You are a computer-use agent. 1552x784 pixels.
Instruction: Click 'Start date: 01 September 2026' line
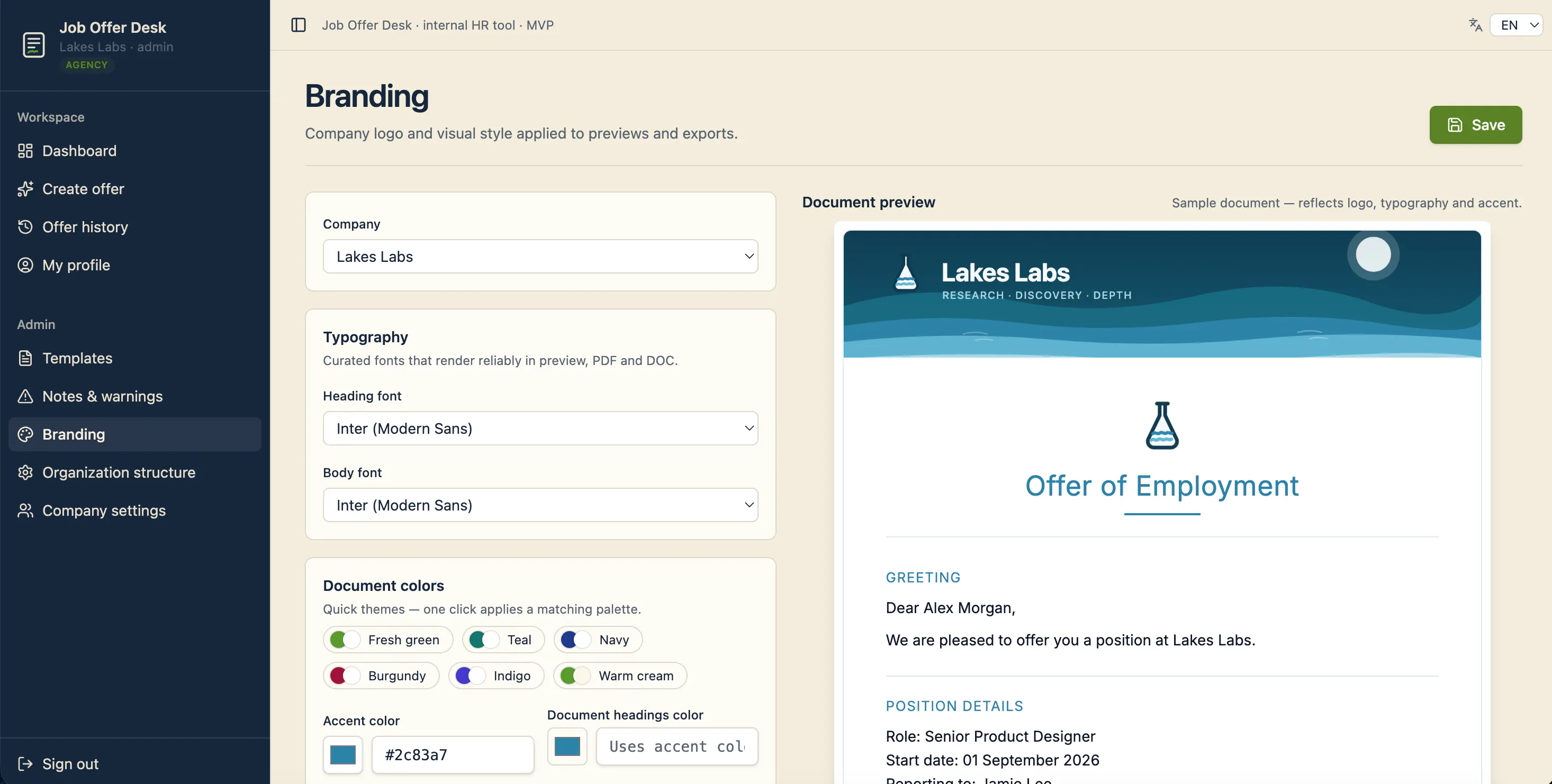tap(992, 760)
